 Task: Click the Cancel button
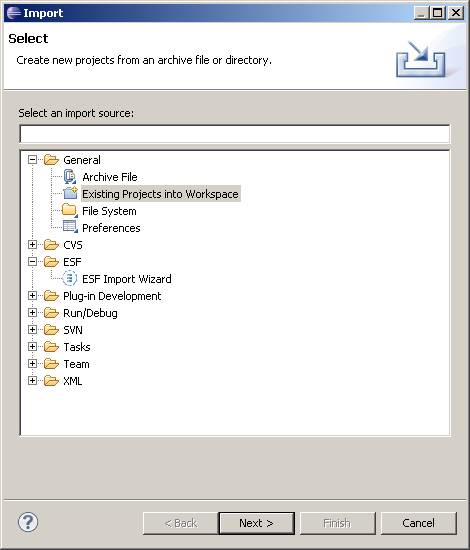(x=418, y=523)
